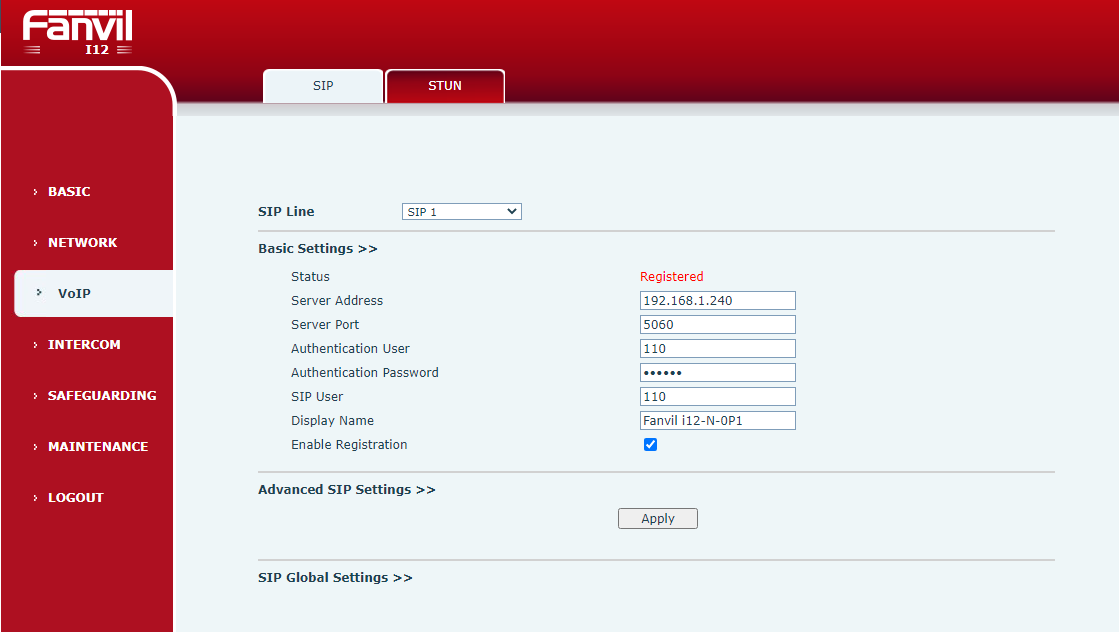
Task: Edit the Display Name text box
Action: [717, 421]
